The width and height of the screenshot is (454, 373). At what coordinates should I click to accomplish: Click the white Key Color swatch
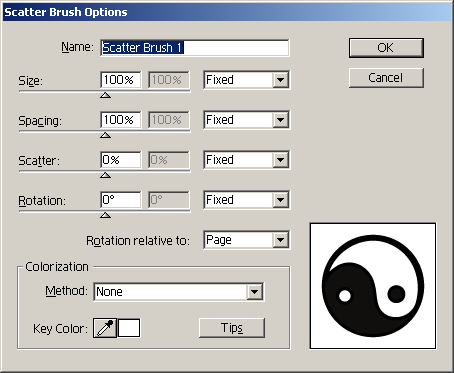(129, 328)
